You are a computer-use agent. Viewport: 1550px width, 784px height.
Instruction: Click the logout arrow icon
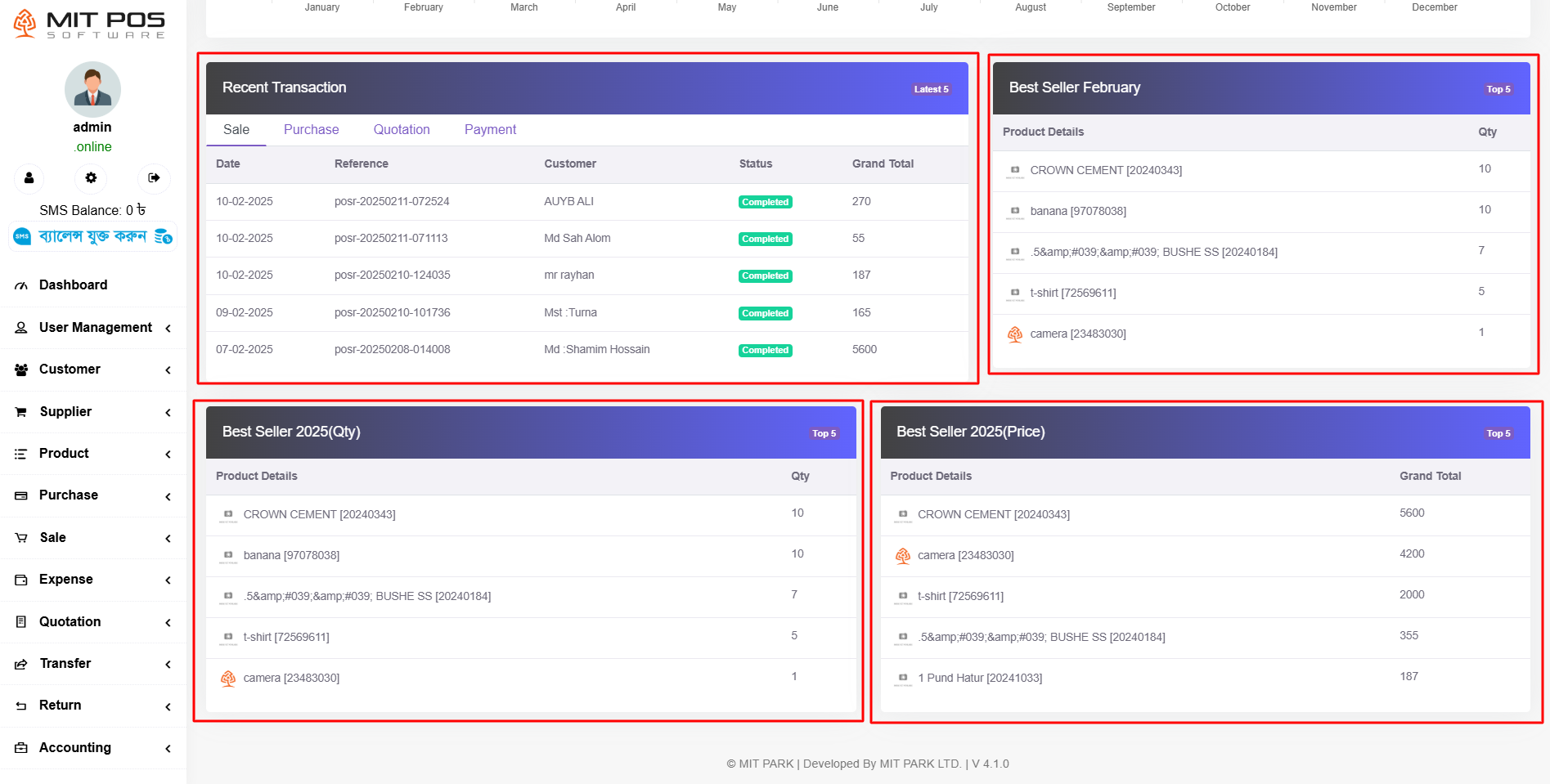154,178
